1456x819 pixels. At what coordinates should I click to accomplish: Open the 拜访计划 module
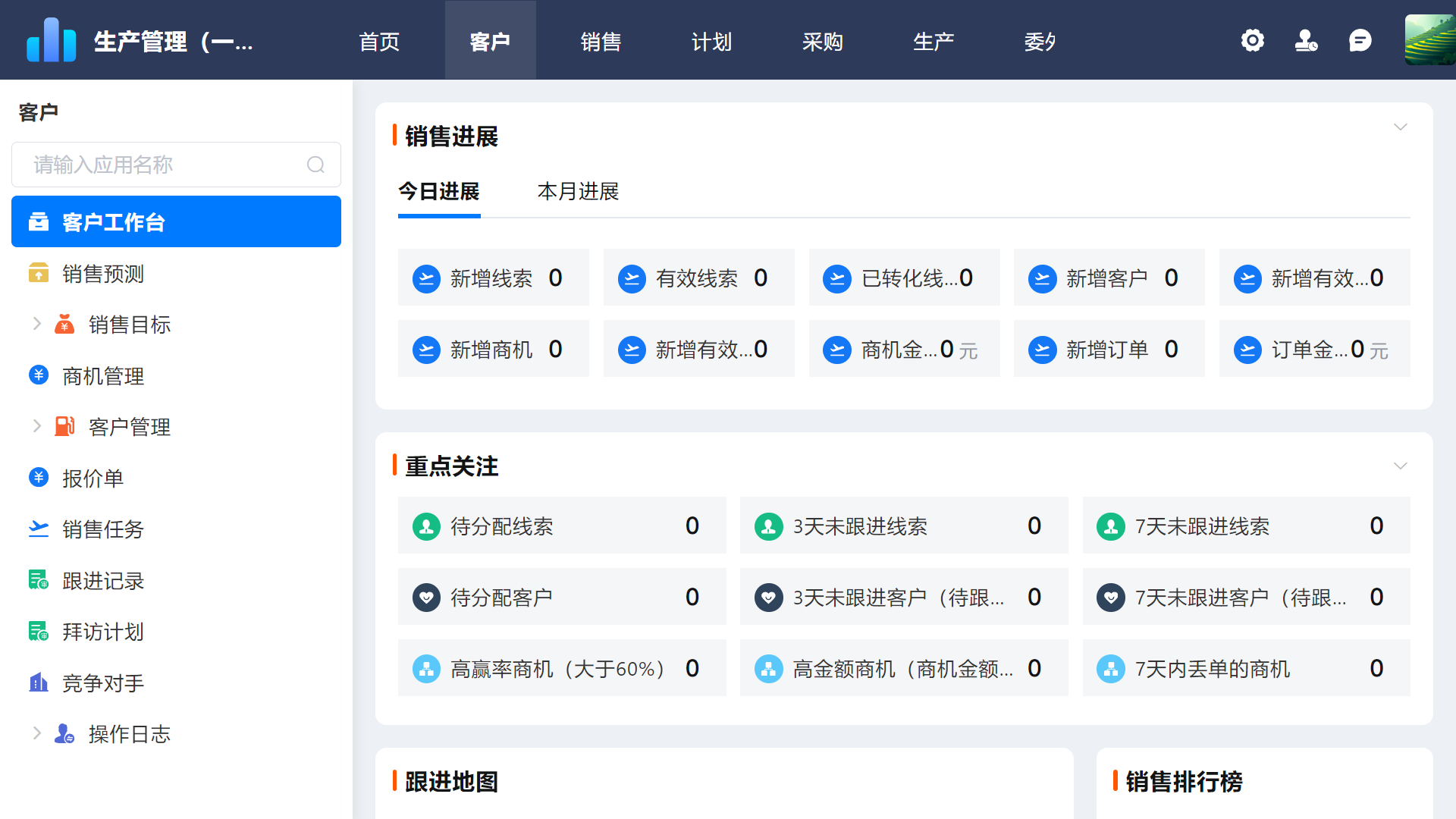click(x=103, y=631)
